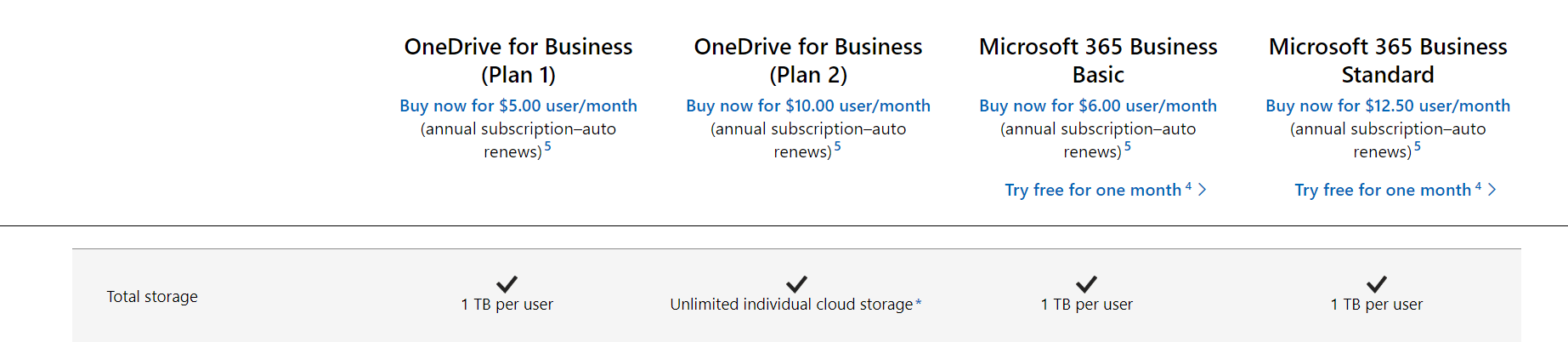Open the asterisk footnote after Unlimited cloud storage
The width and height of the screenshot is (1568, 342).
pos(919,303)
